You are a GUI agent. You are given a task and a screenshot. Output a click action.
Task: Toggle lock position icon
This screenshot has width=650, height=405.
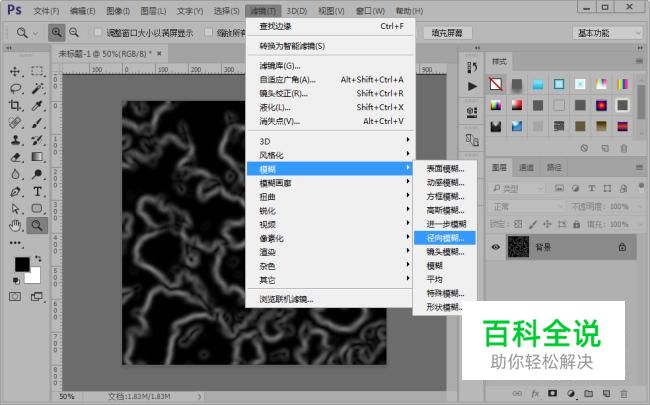pos(547,224)
